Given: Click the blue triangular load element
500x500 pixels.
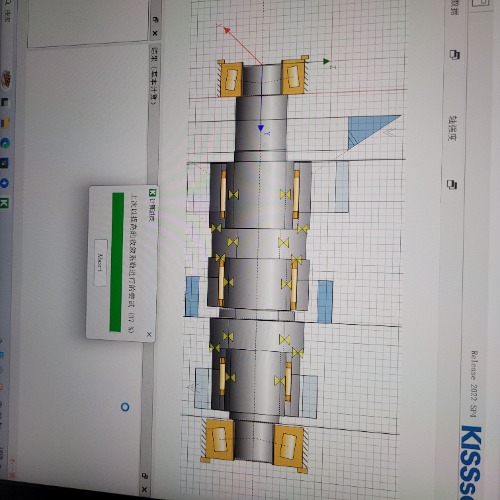Looking at the screenshot, I should click(x=372, y=131).
